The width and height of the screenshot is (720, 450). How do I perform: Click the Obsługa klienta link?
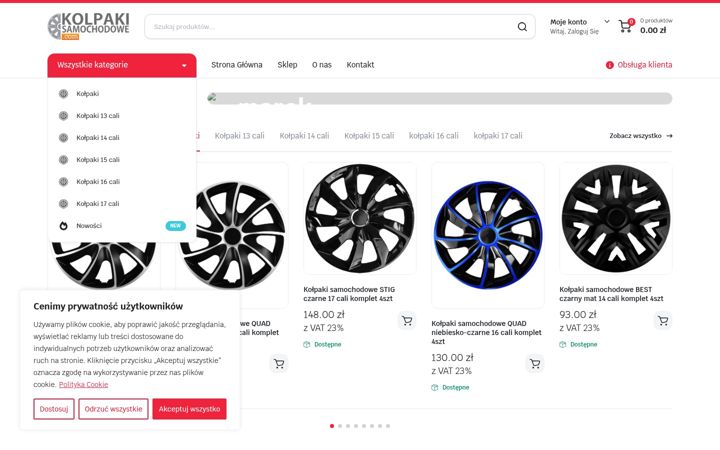point(645,65)
